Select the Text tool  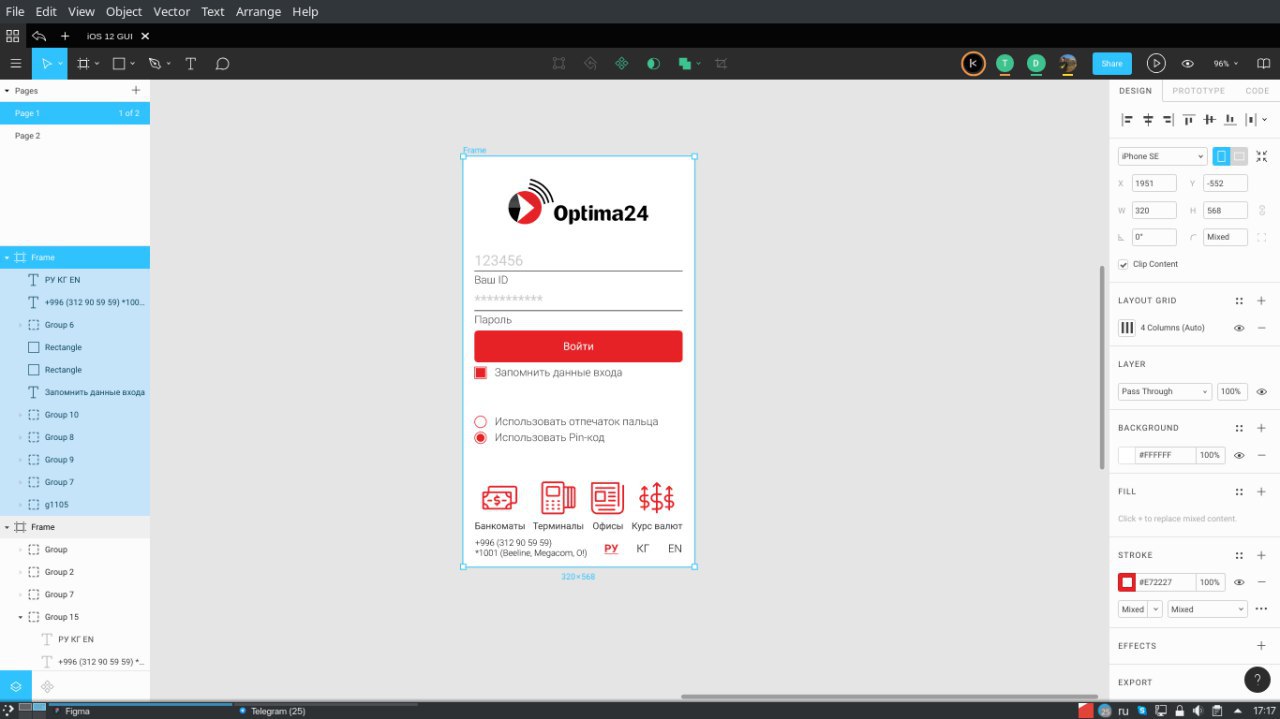tap(190, 63)
